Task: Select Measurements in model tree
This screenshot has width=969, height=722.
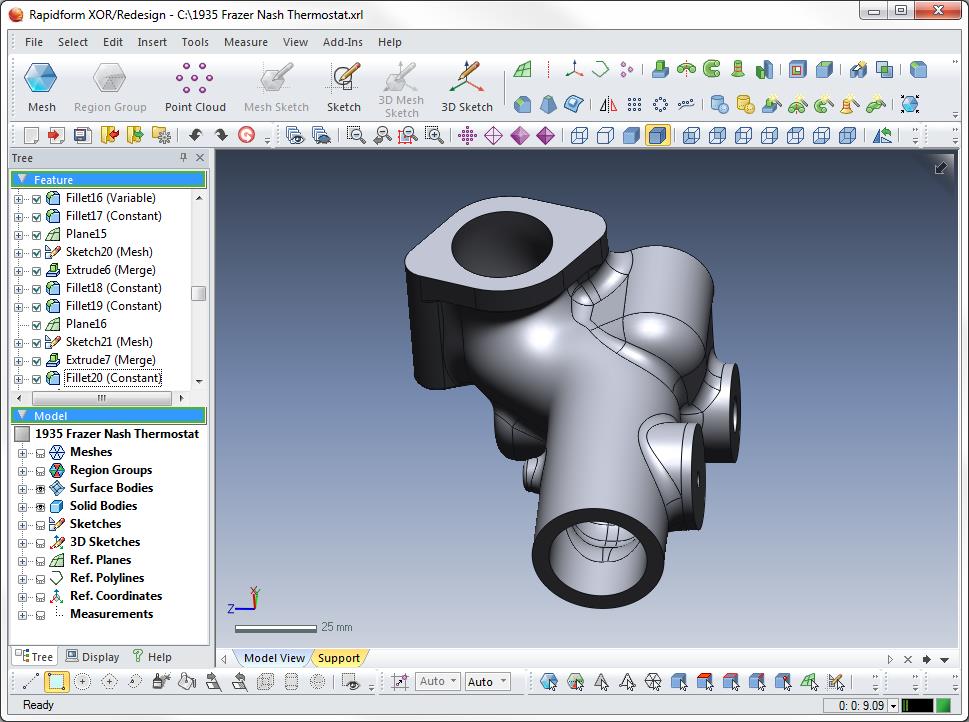Action: point(111,614)
